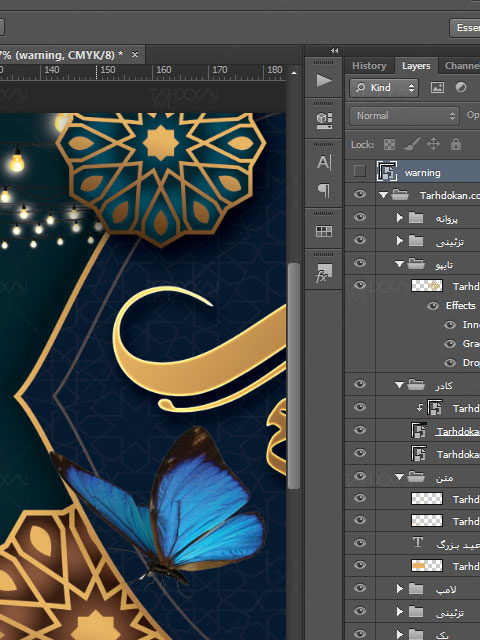Select the Layers tab
Image resolution: width=480 pixels, height=640 pixels.
tap(416, 66)
